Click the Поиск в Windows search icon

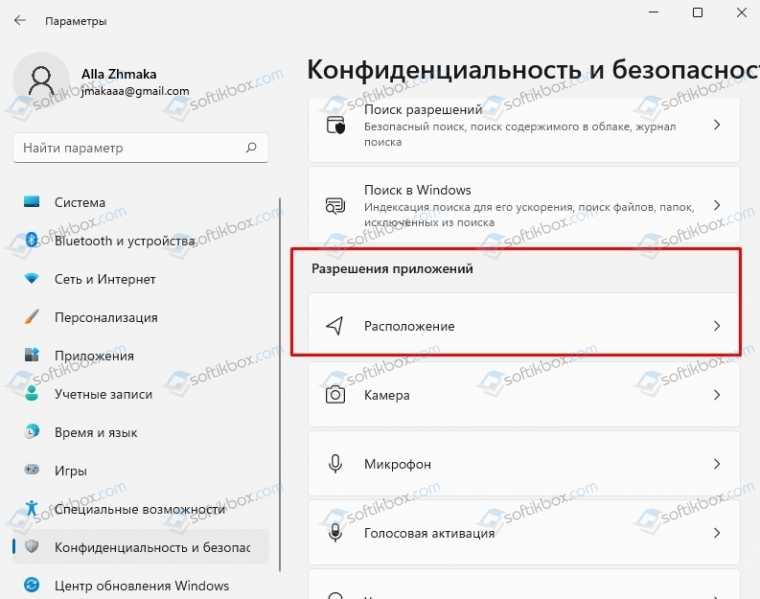pos(335,205)
